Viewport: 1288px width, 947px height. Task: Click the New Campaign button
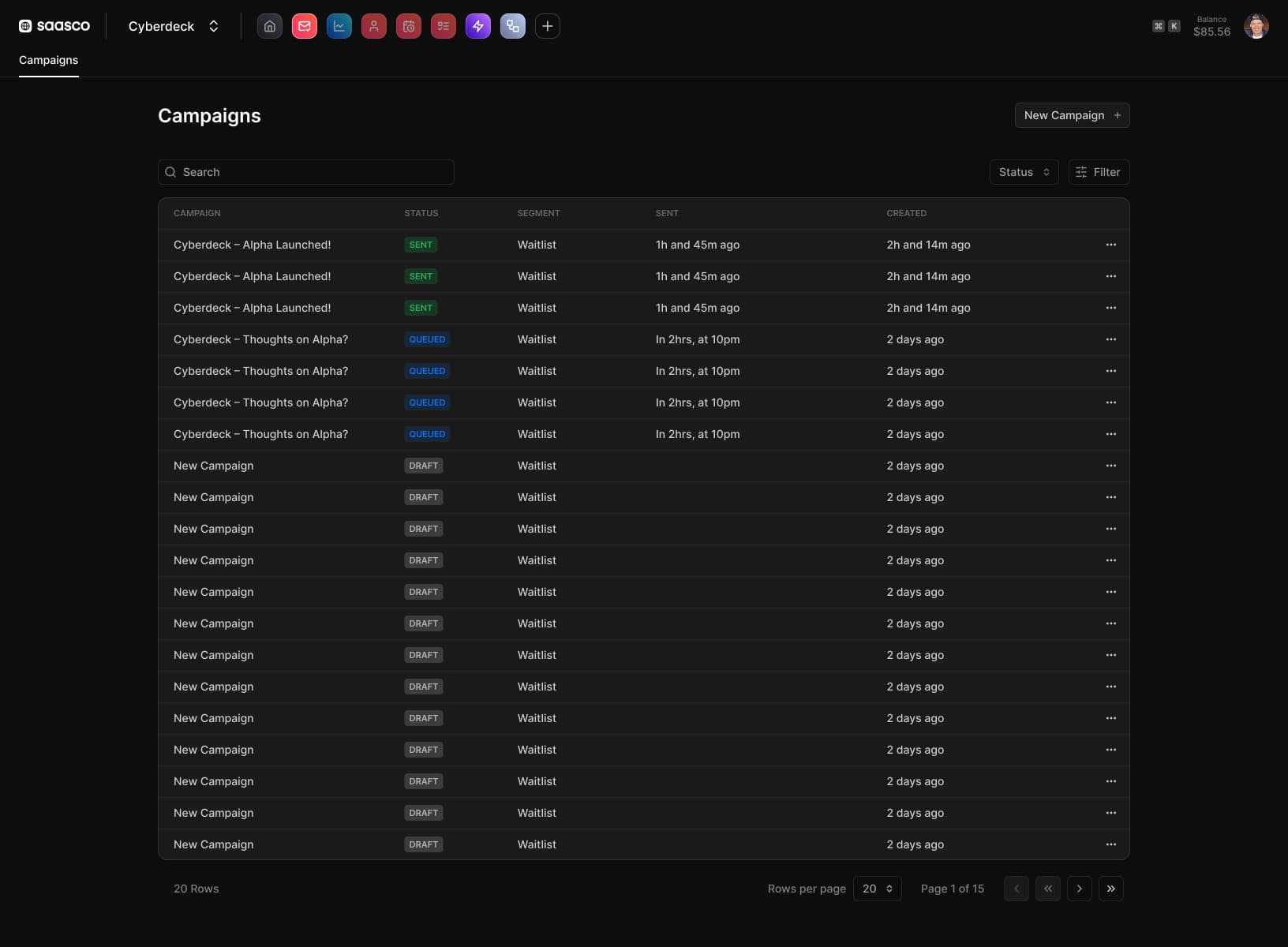click(x=1072, y=115)
